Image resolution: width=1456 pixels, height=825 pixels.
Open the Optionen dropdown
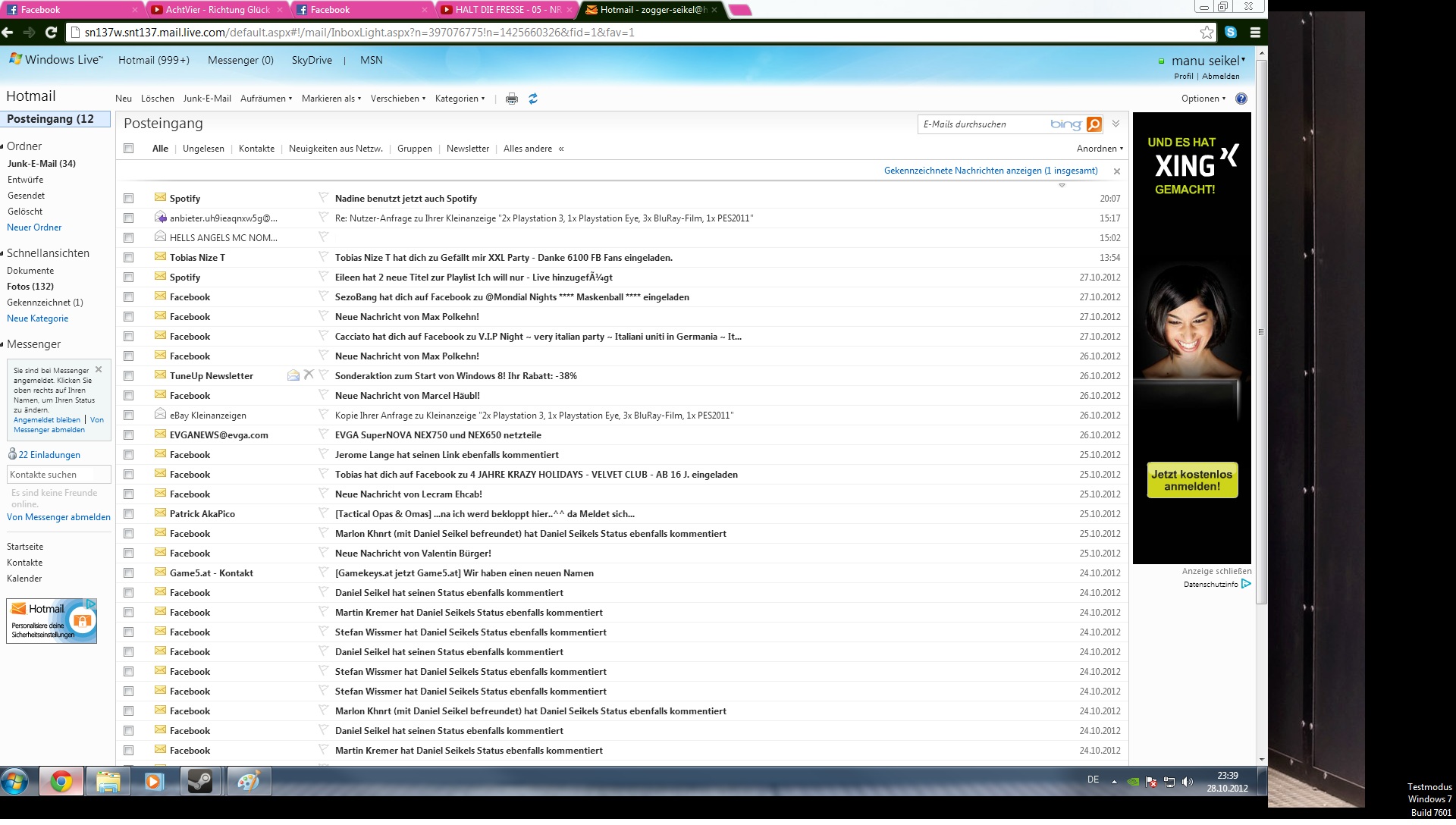[1203, 99]
